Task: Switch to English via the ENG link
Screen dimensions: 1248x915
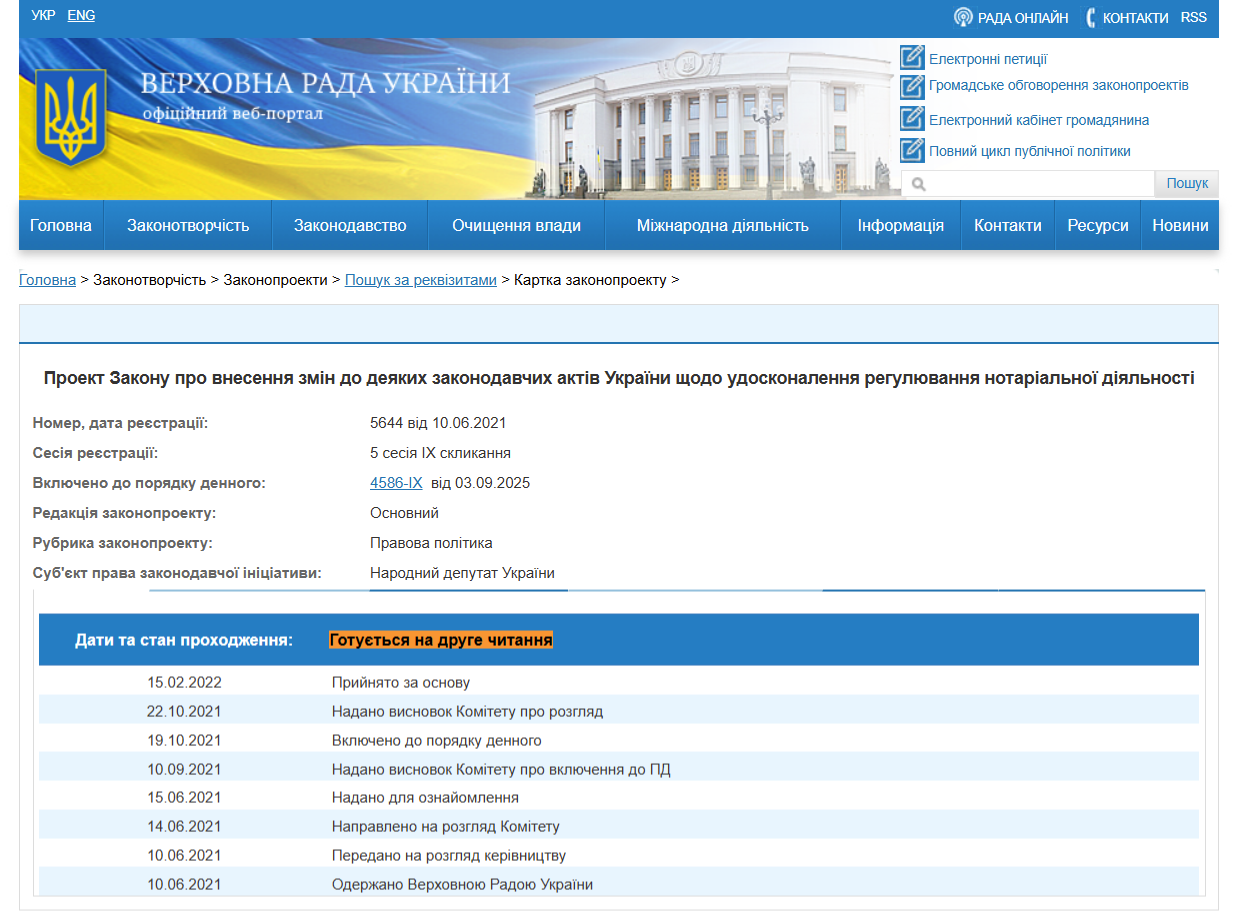Action: tap(80, 15)
